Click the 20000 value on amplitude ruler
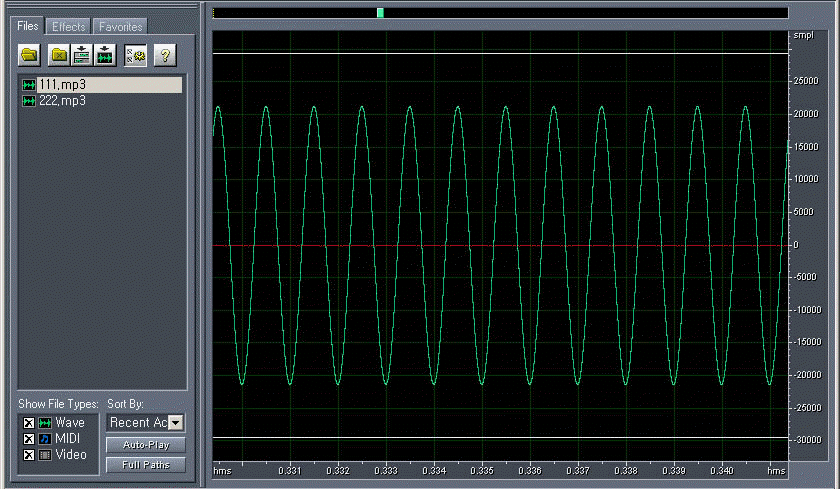The height and width of the screenshot is (489, 840). (x=806, y=114)
